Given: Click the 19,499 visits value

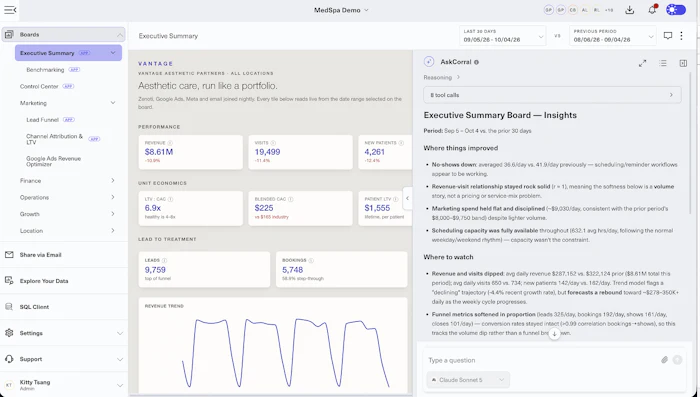Looking at the screenshot, I should tap(267, 152).
